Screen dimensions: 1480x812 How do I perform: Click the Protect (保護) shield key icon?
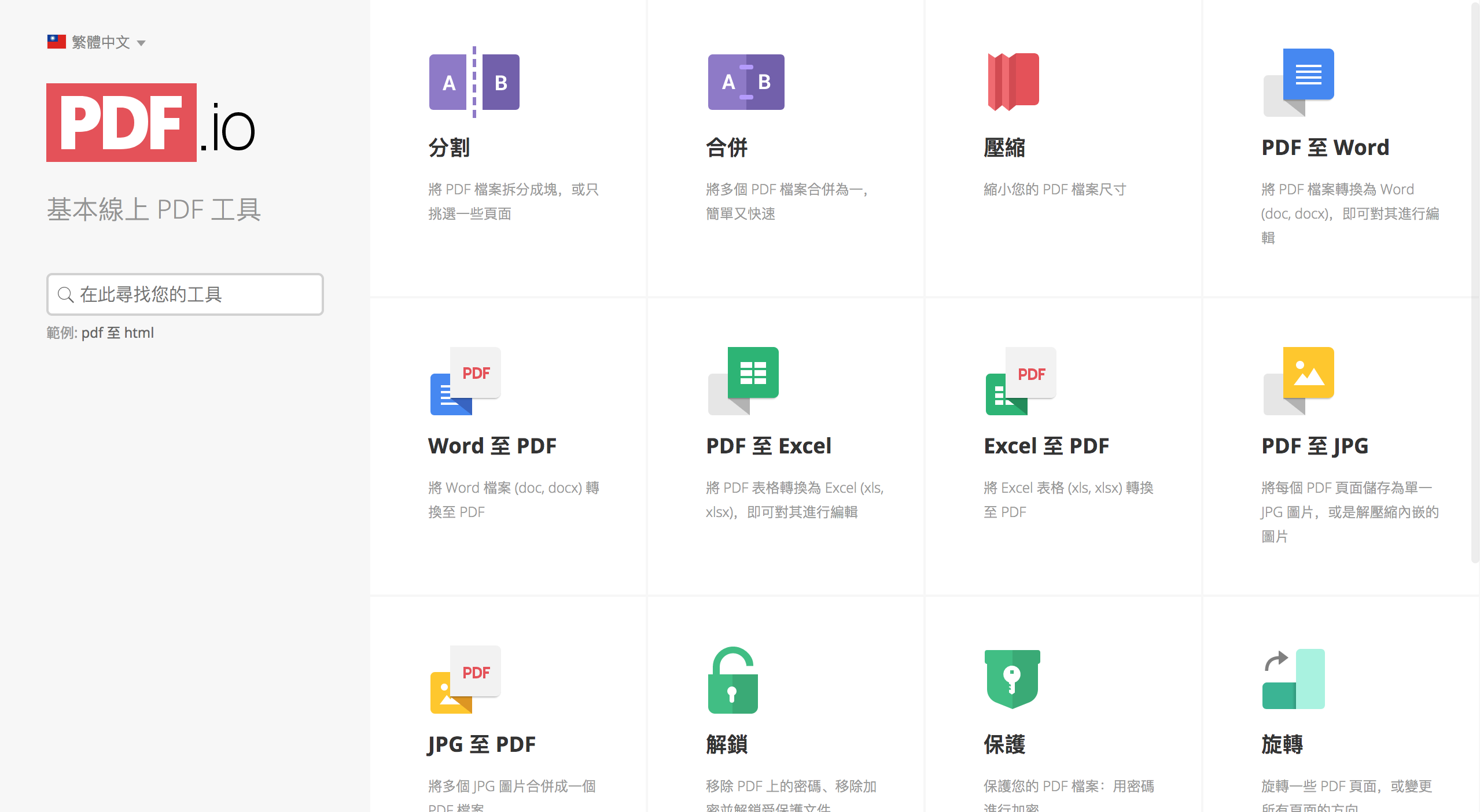coord(1013,679)
